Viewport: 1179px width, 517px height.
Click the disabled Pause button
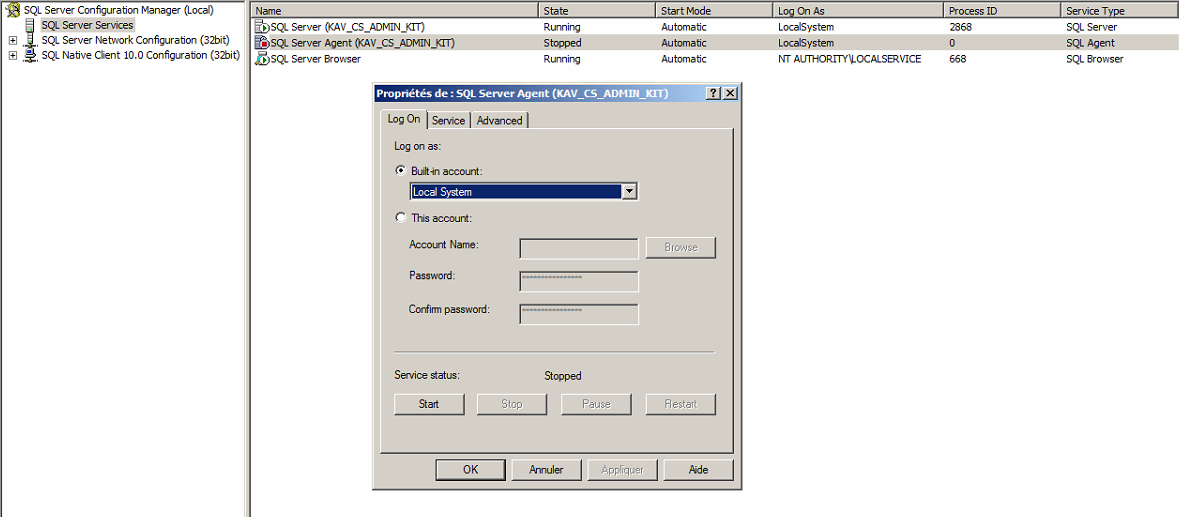click(x=596, y=404)
